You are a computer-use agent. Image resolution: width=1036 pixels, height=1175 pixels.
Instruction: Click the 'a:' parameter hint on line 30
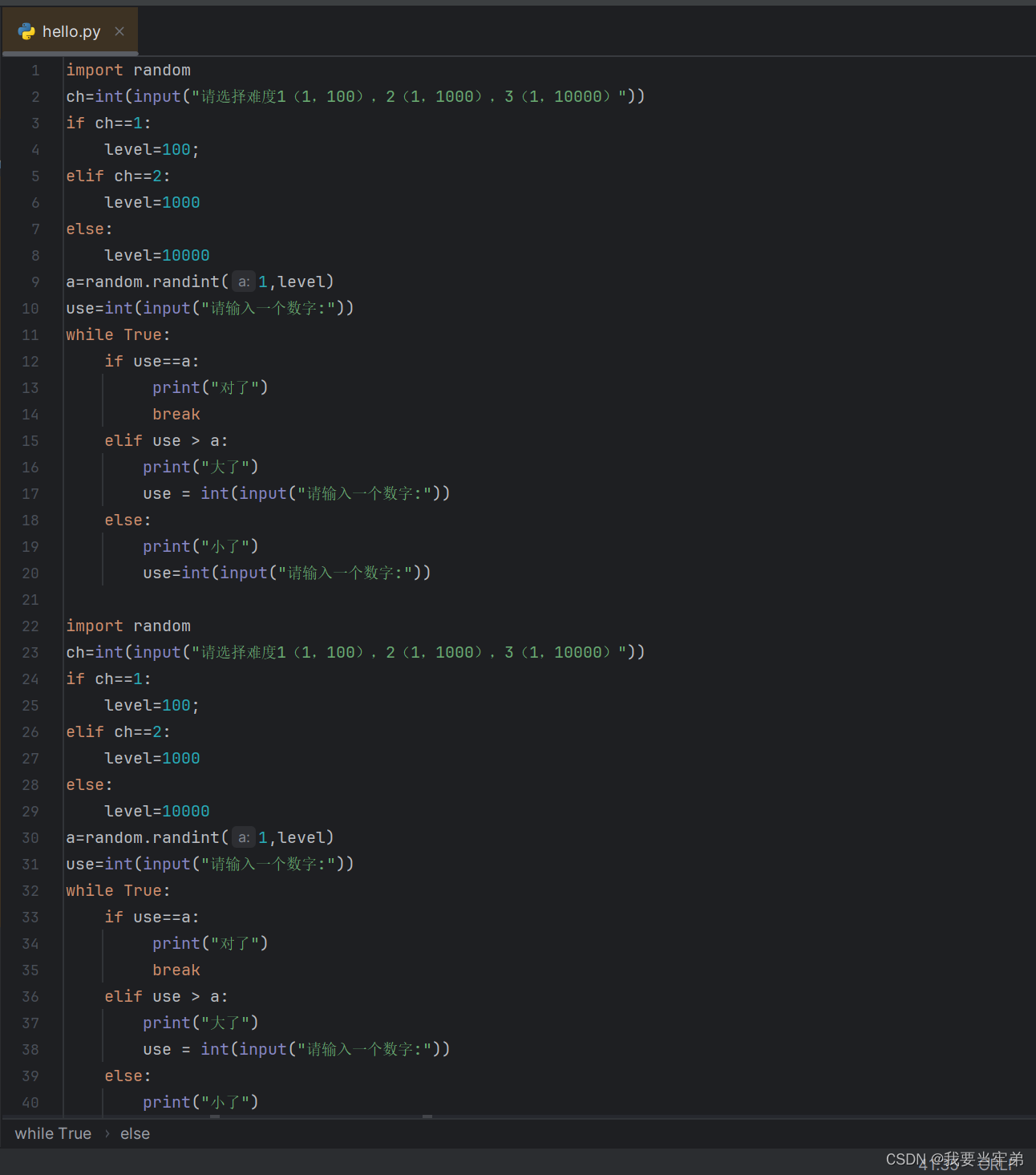pos(244,837)
